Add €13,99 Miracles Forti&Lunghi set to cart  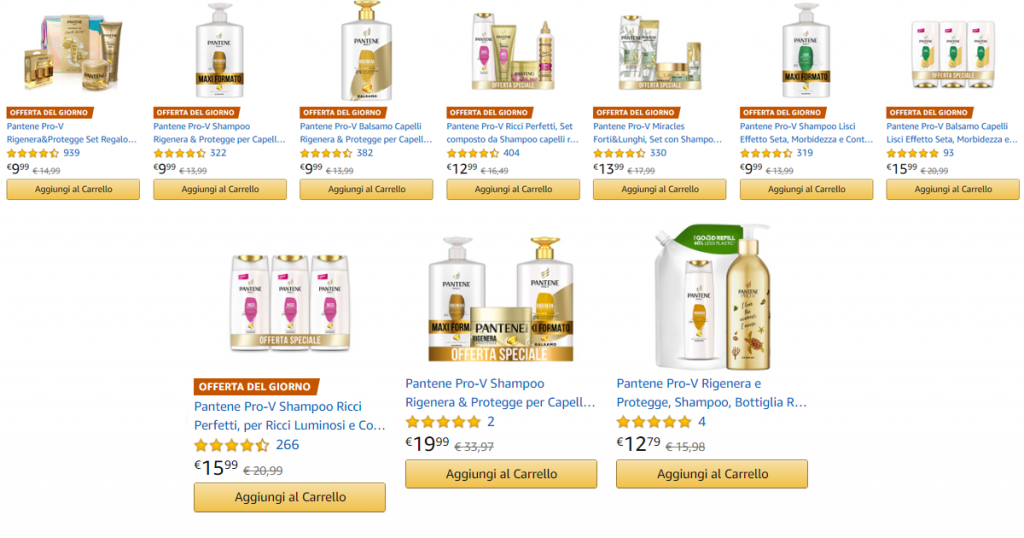[x=660, y=189]
